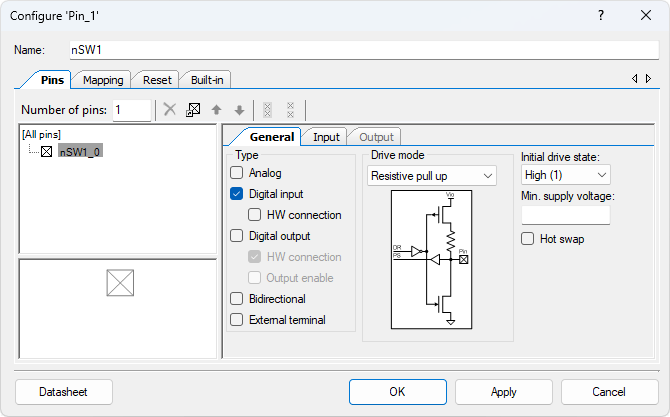The width and height of the screenshot is (670, 417).
Task: Click the pair pins toolbar icon
Action: pos(267,110)
